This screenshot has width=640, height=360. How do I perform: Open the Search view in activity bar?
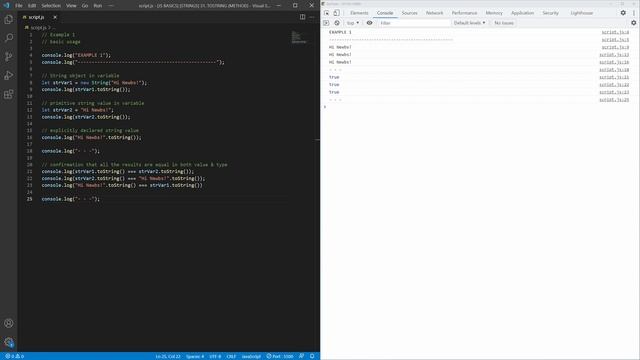coord(9,38)
